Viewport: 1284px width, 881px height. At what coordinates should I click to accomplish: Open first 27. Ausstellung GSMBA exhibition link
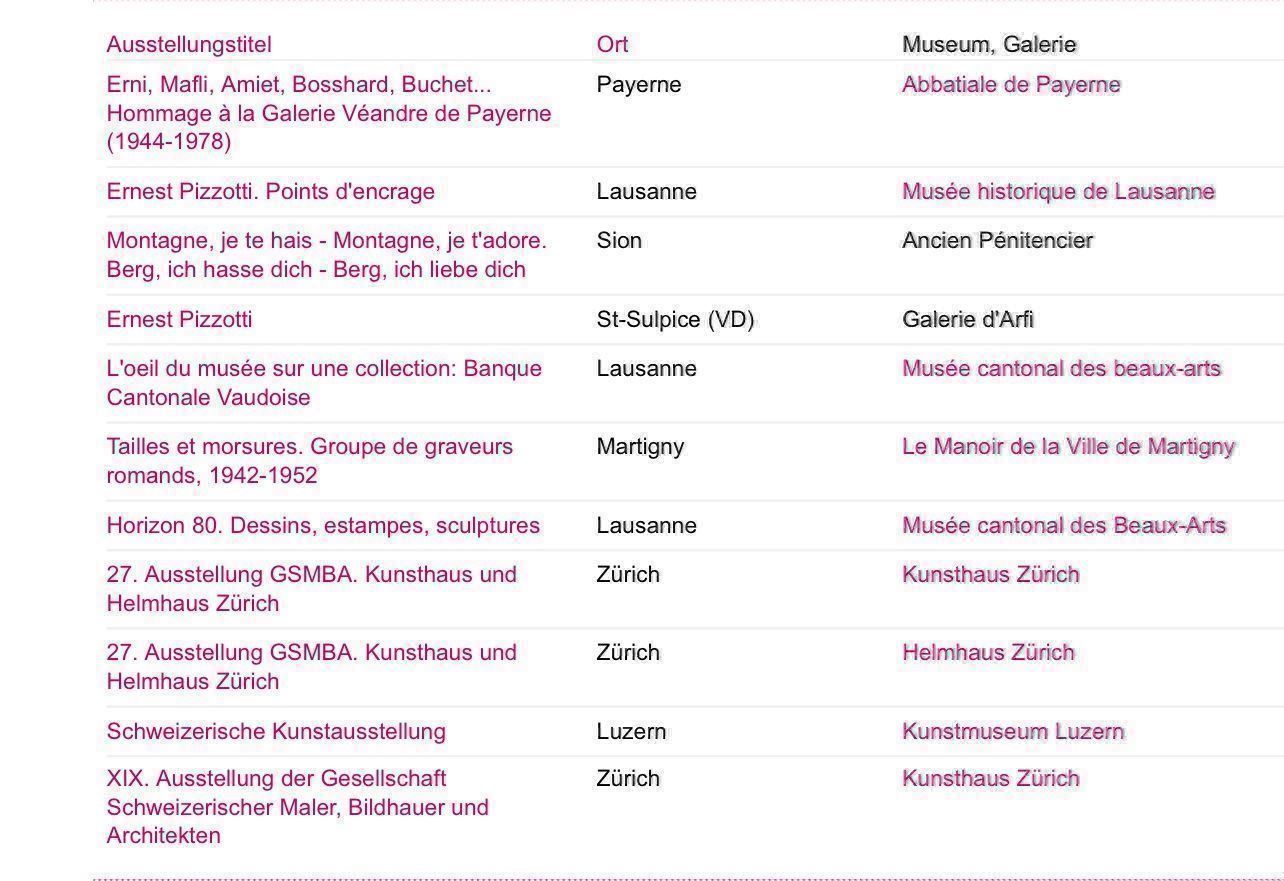point(312,589)
